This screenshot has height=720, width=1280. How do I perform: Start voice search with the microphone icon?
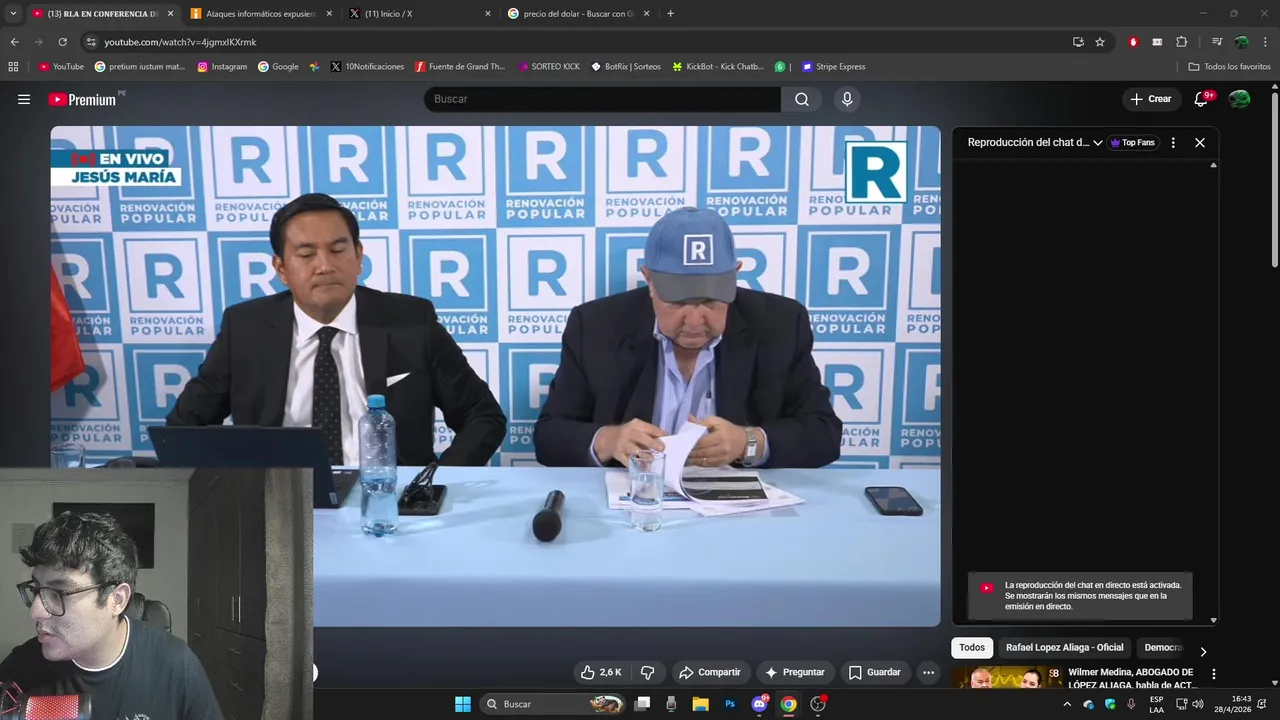click(847, 99)
